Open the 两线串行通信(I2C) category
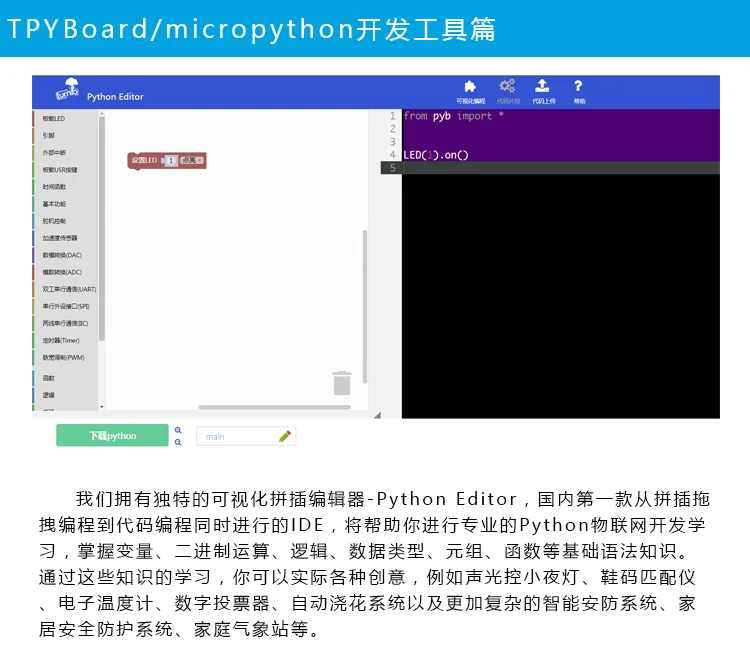Image resolution: width=750 pixels, height=660 pixels. 66,323
